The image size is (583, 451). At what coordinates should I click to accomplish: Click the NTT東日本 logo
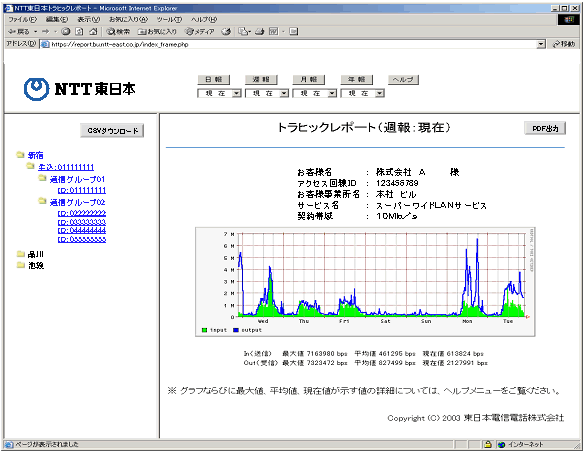click(80, 89)
